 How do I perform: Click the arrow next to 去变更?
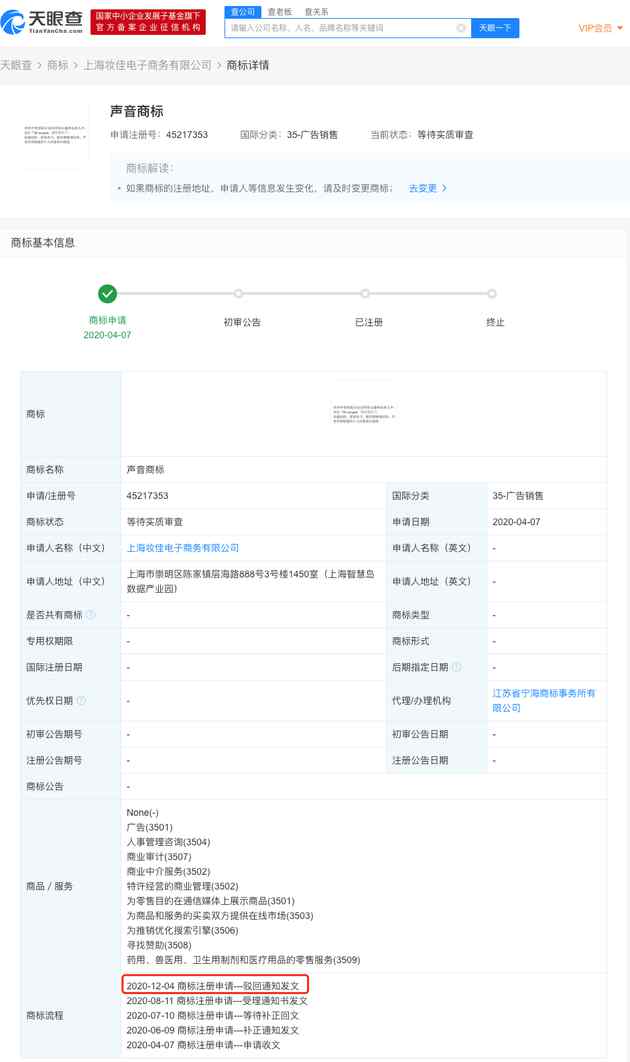[444, 188]
